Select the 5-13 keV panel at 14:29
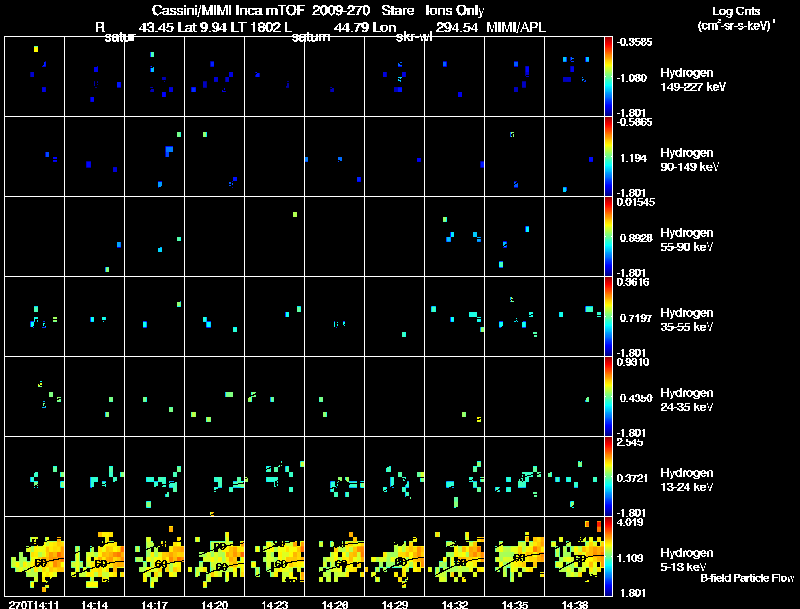Image resolution: width=800 pixels, height=609 pixels. coord(395,556)
